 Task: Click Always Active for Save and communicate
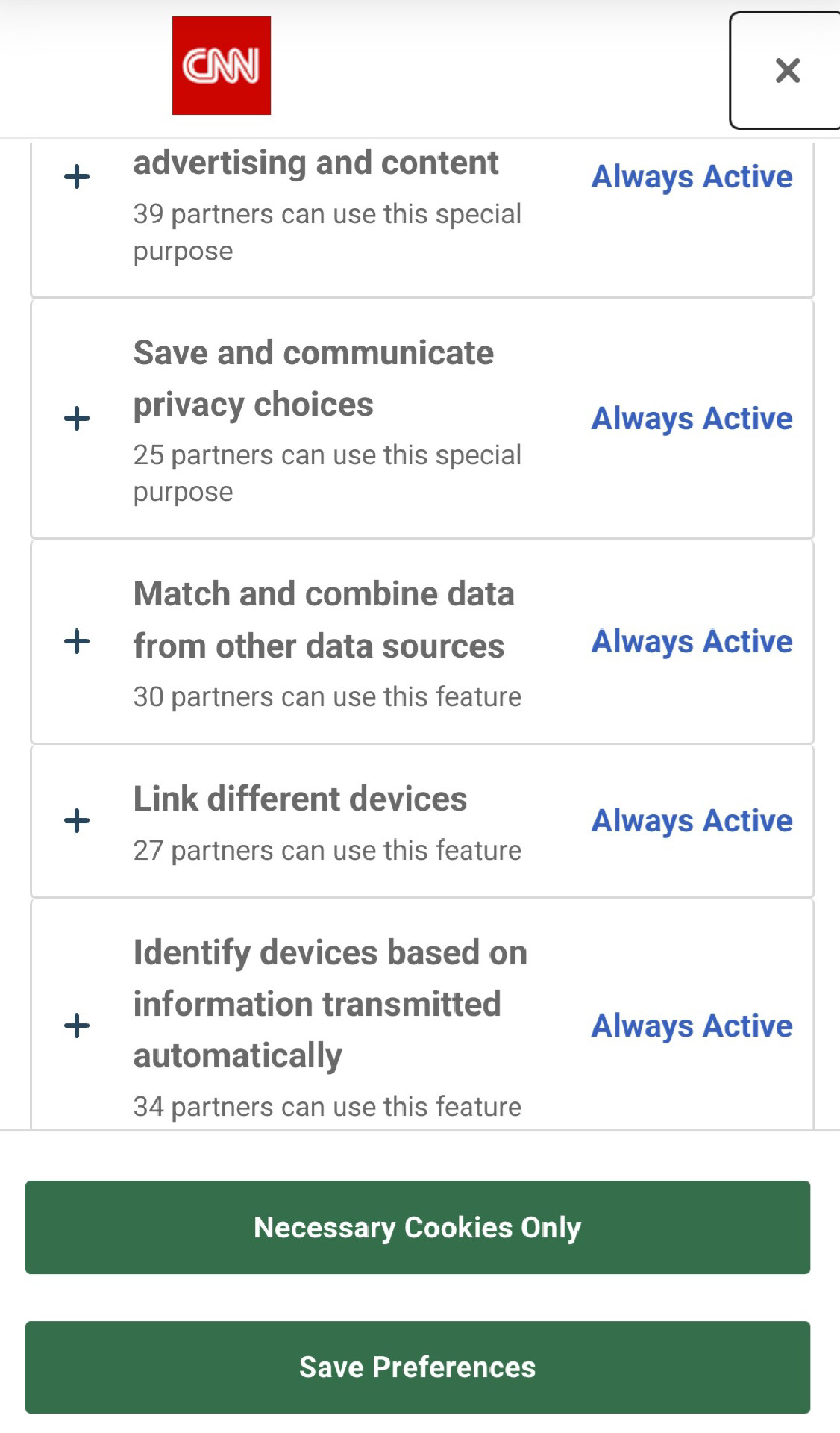(692, 419)
